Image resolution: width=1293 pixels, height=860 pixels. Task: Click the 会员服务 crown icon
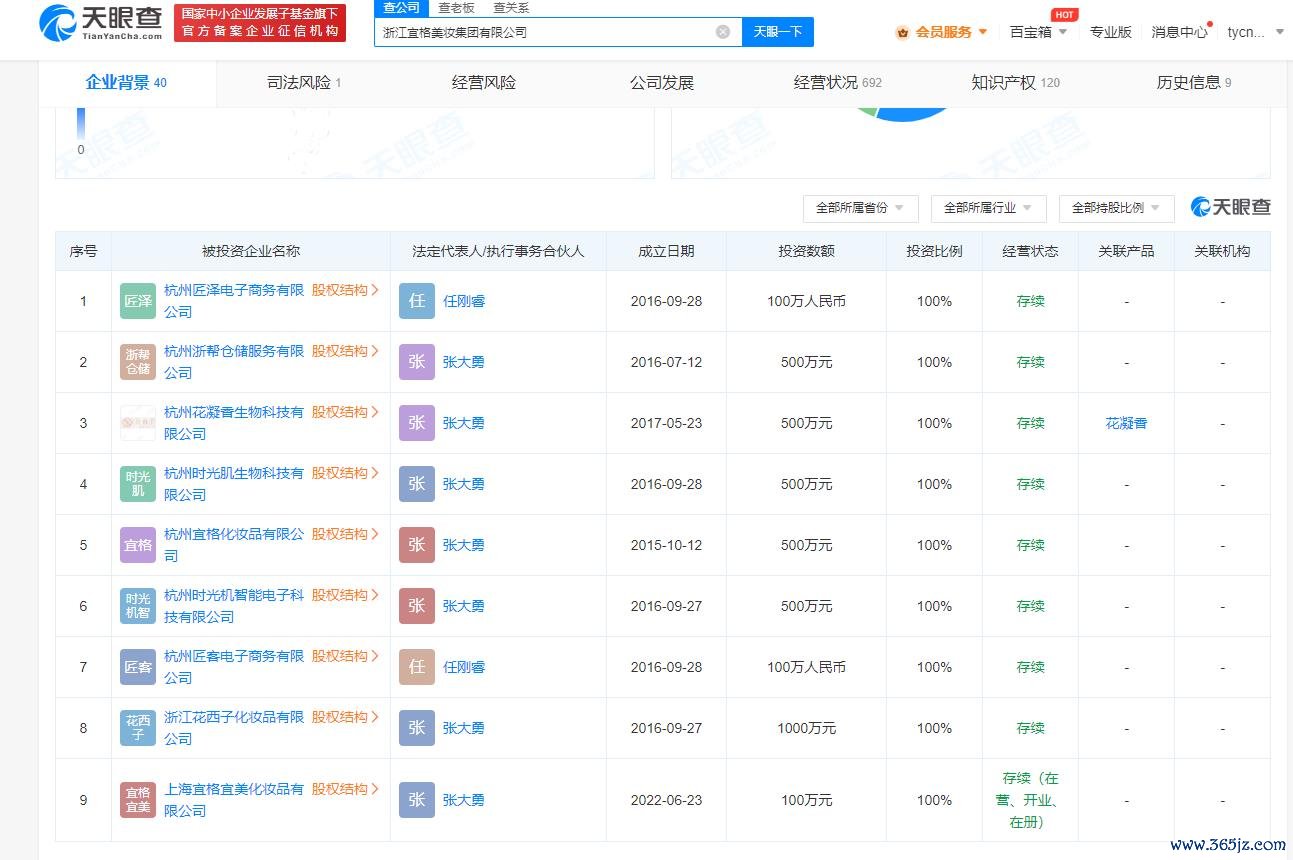click(x=902, y=32)
